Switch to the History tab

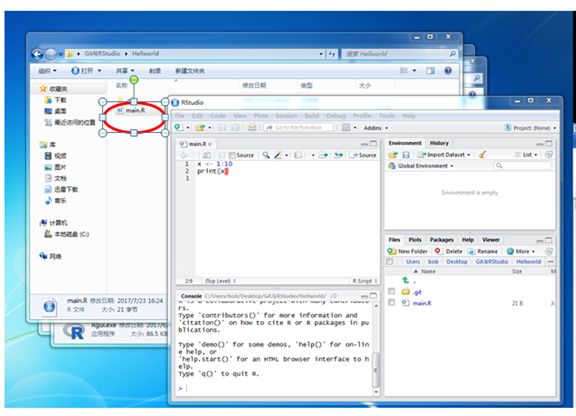(439, 143)
